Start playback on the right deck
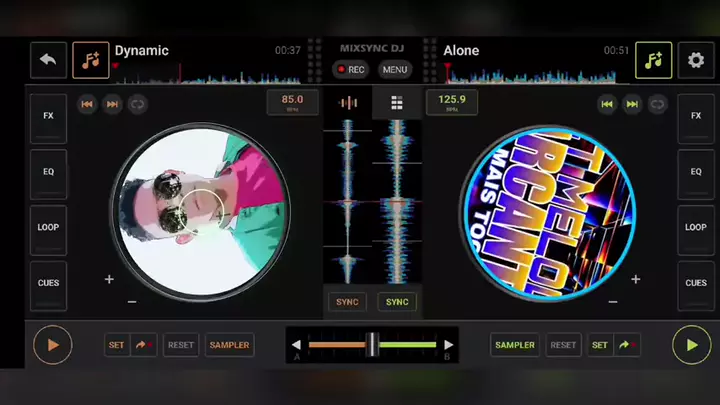Viewport: 720px width, 405px height. coord(691,345)
